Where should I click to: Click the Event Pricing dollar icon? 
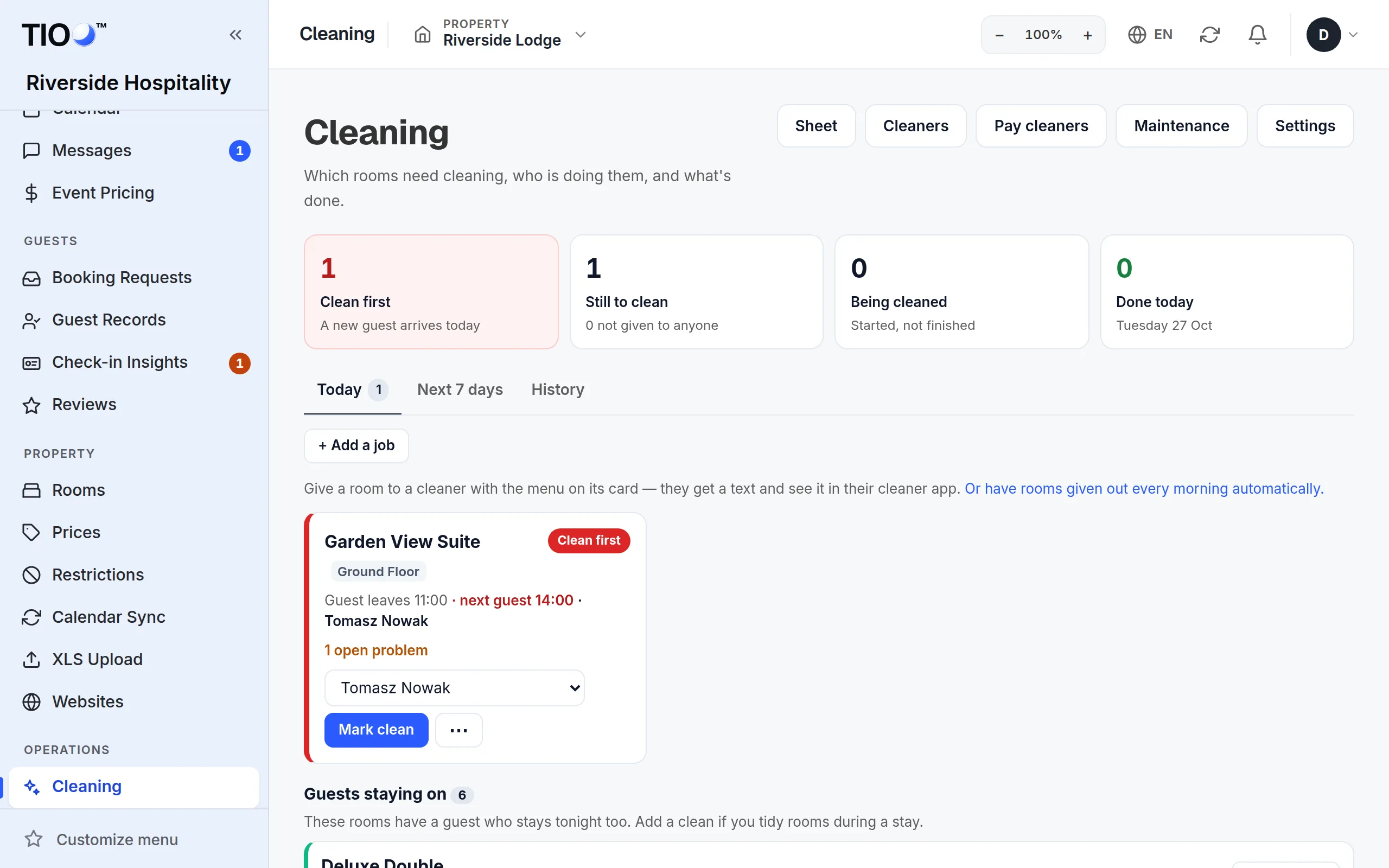(x=31, y=193)
